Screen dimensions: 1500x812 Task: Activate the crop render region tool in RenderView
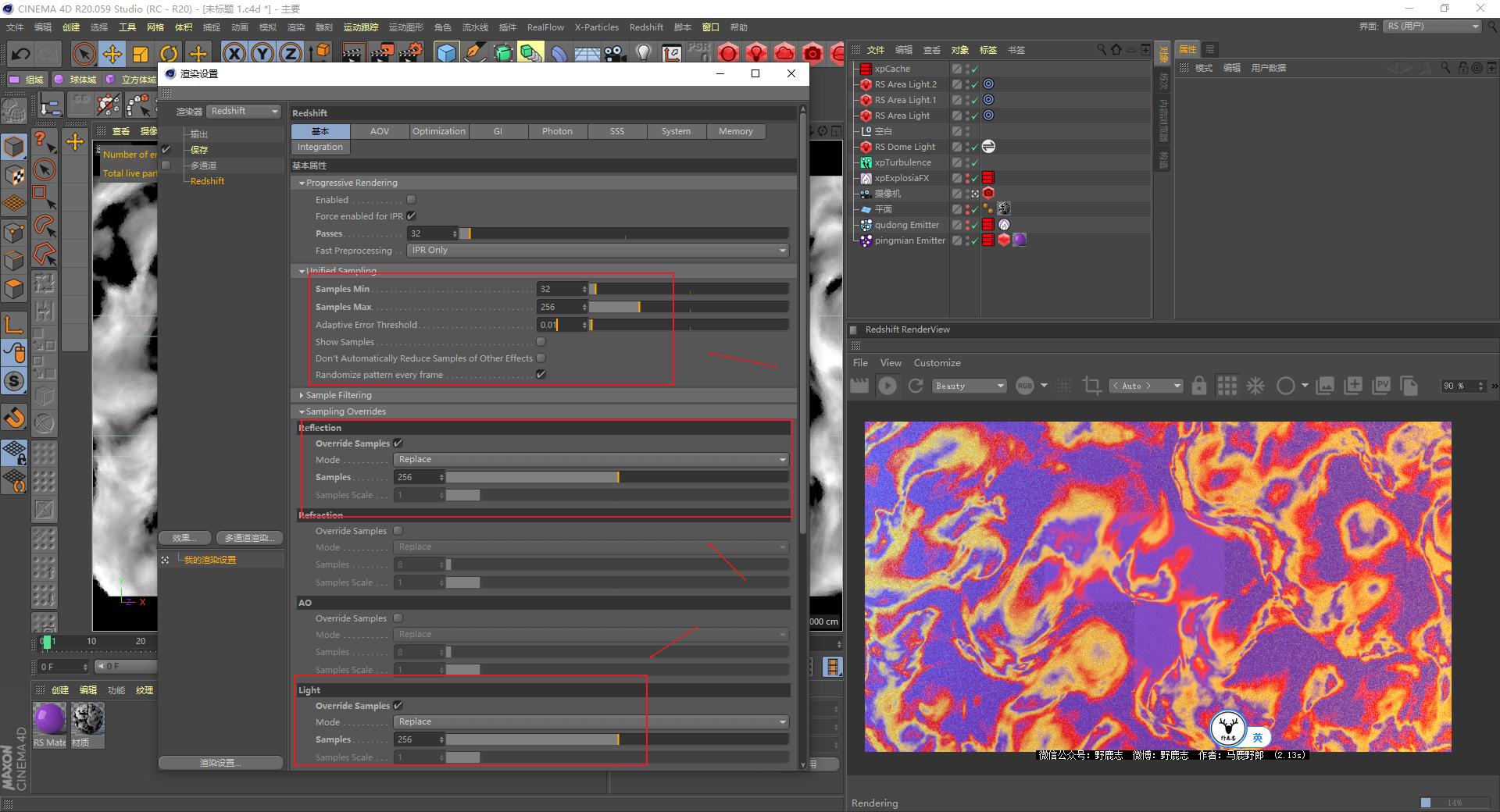(x=1091, y=386)
